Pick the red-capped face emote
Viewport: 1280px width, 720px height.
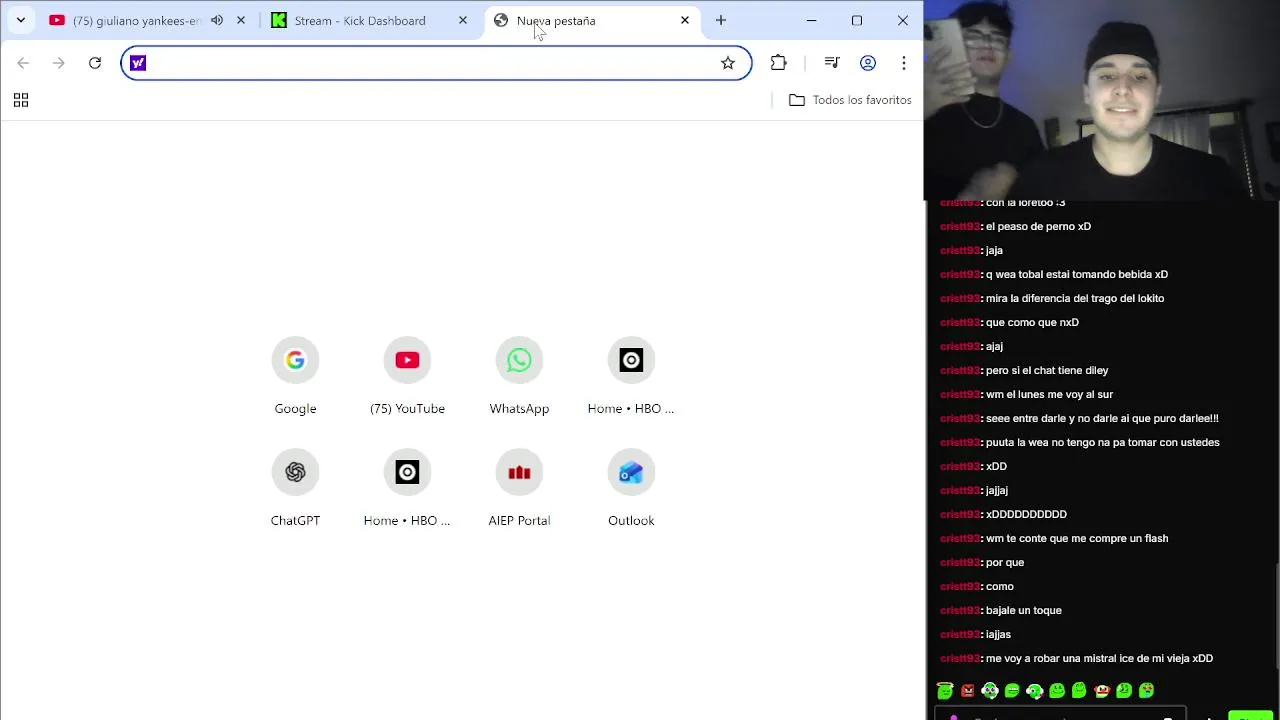coord(1102,690)
